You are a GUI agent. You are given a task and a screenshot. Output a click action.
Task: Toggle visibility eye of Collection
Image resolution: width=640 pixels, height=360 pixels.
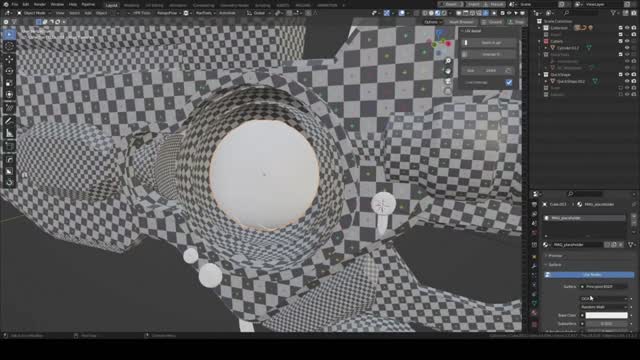pyautogui.click(x=627, y=28)
